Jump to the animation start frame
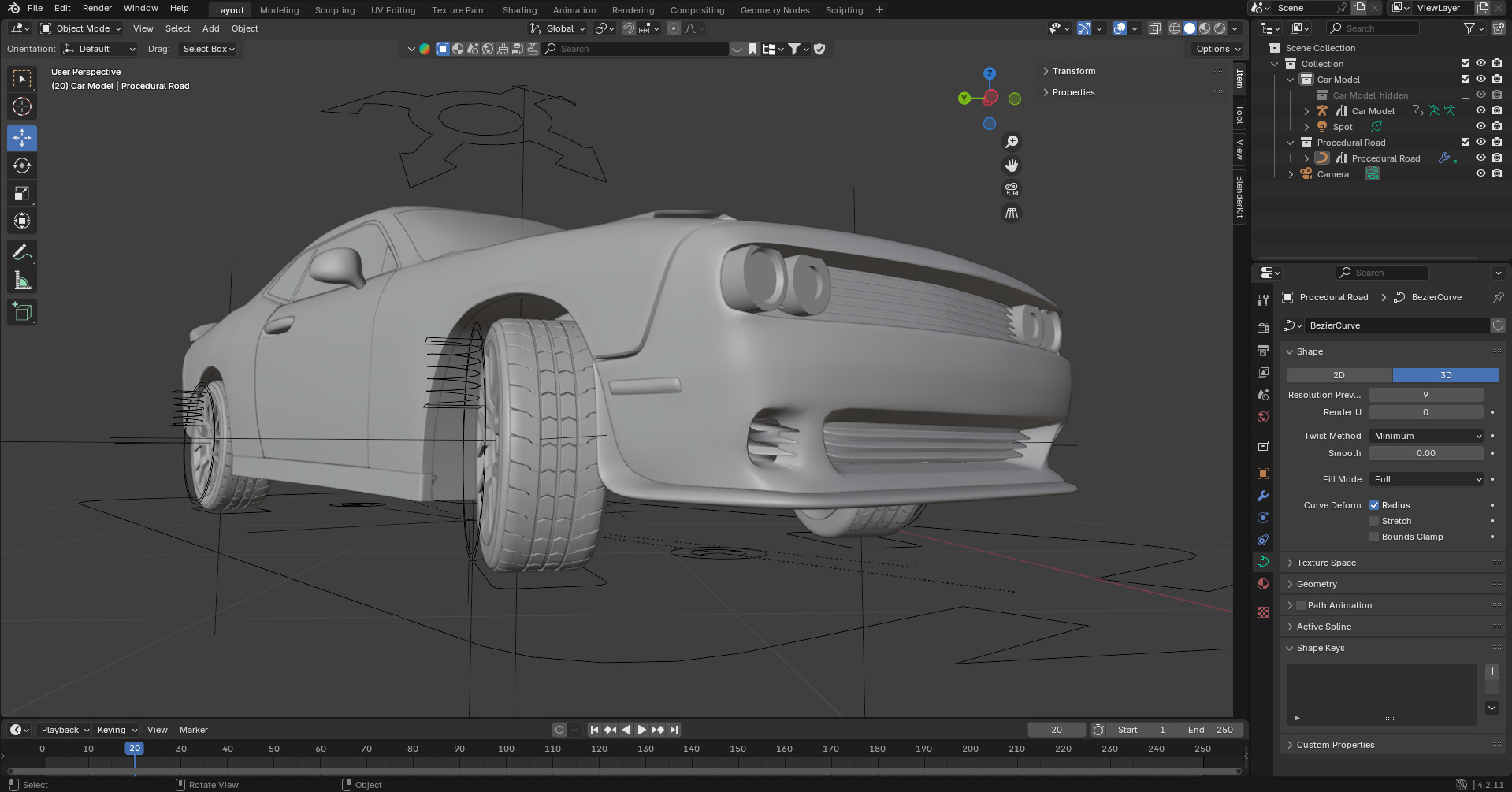This screenshot has width=1512, height=792. tap(595, 730)
